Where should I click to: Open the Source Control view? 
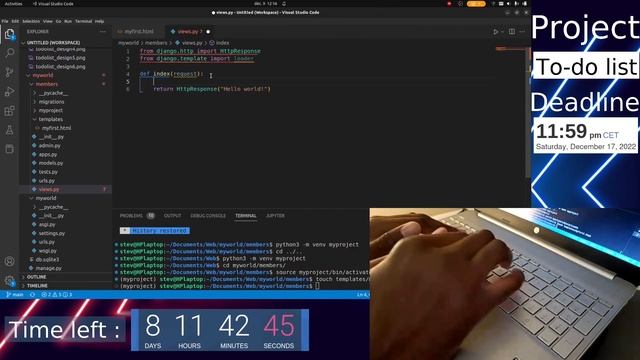[x=10, y=72]
